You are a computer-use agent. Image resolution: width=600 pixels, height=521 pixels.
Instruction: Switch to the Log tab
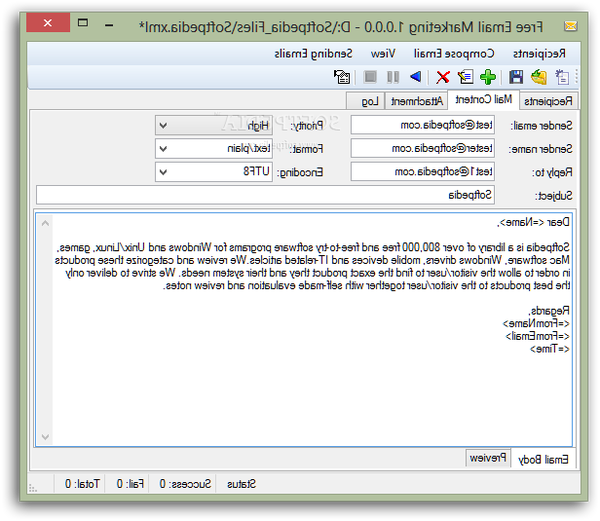pos(370,100)
